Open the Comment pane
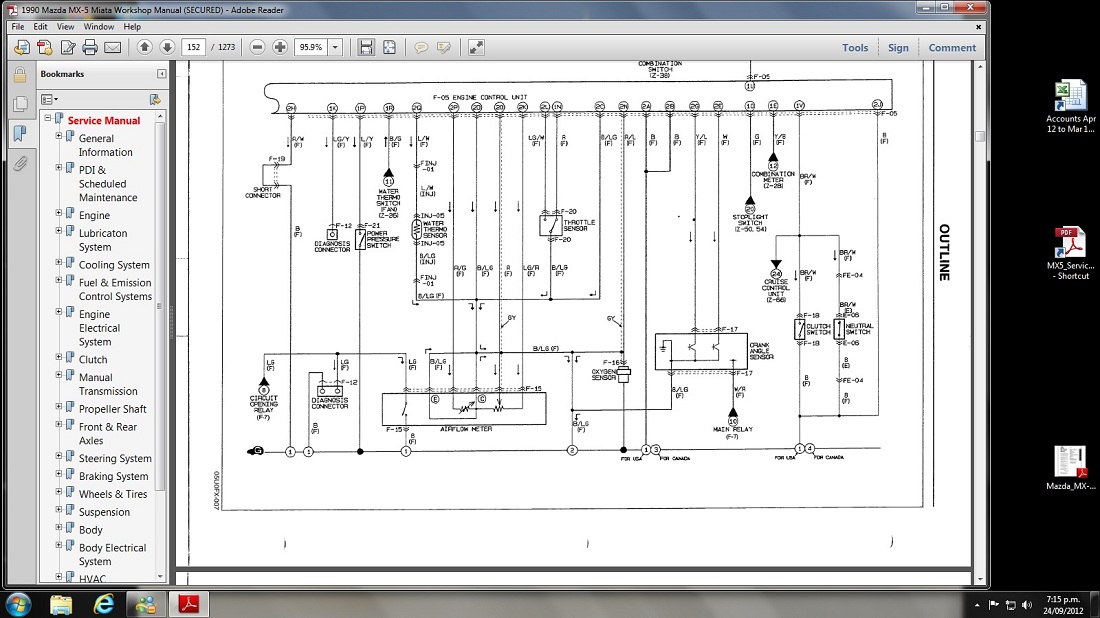The width and height of the screenshot is (1100, 618). pyautogui.click(x=952, y=48)
